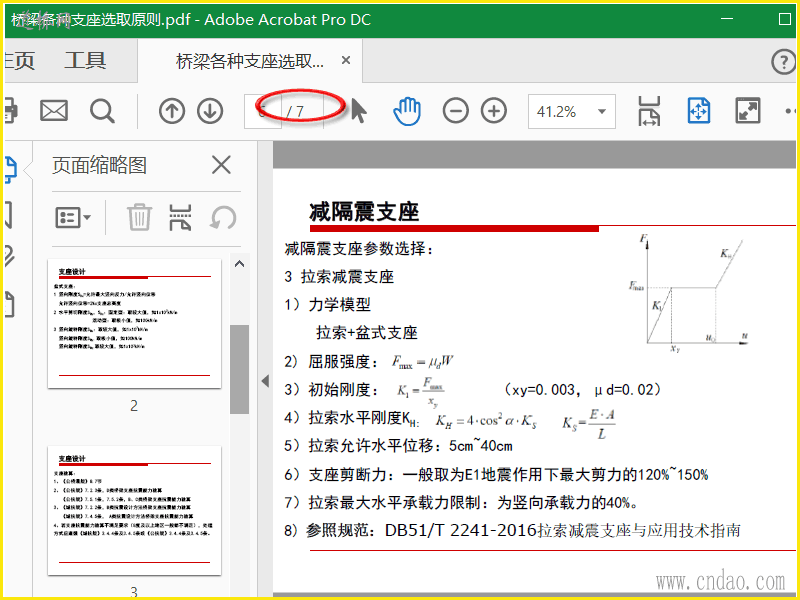The image size is (800, 600).
Task: Click the 减隔震支座 heading text
Action: click(x=364, y=211)
